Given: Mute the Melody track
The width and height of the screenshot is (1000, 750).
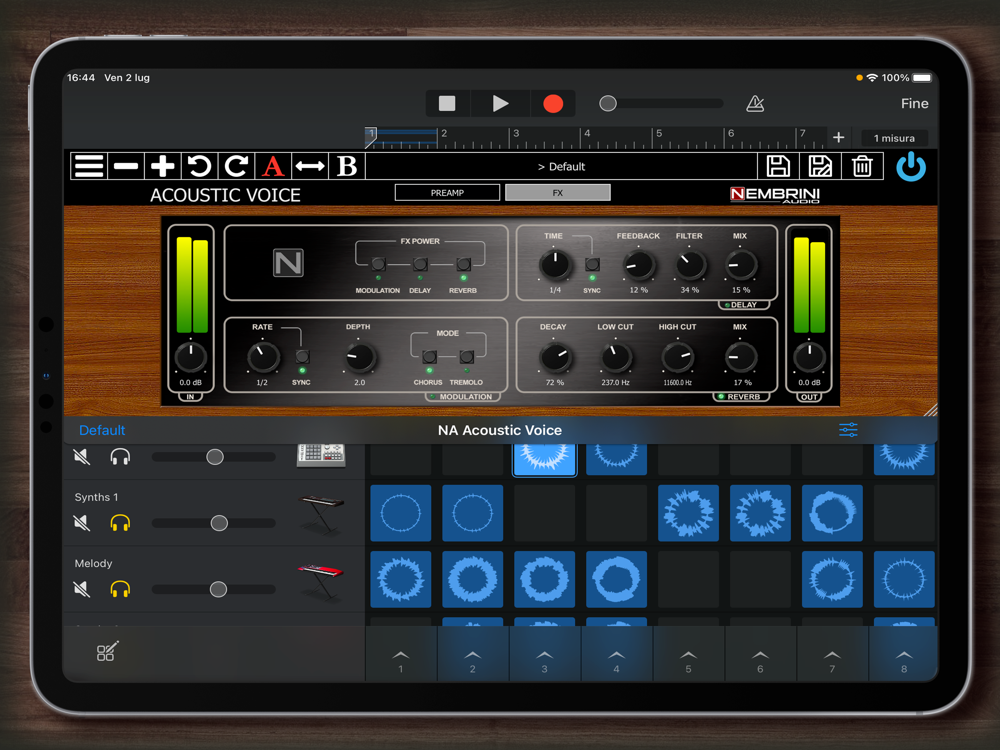Looking at the screenshot, I should [x=82, y=589].
